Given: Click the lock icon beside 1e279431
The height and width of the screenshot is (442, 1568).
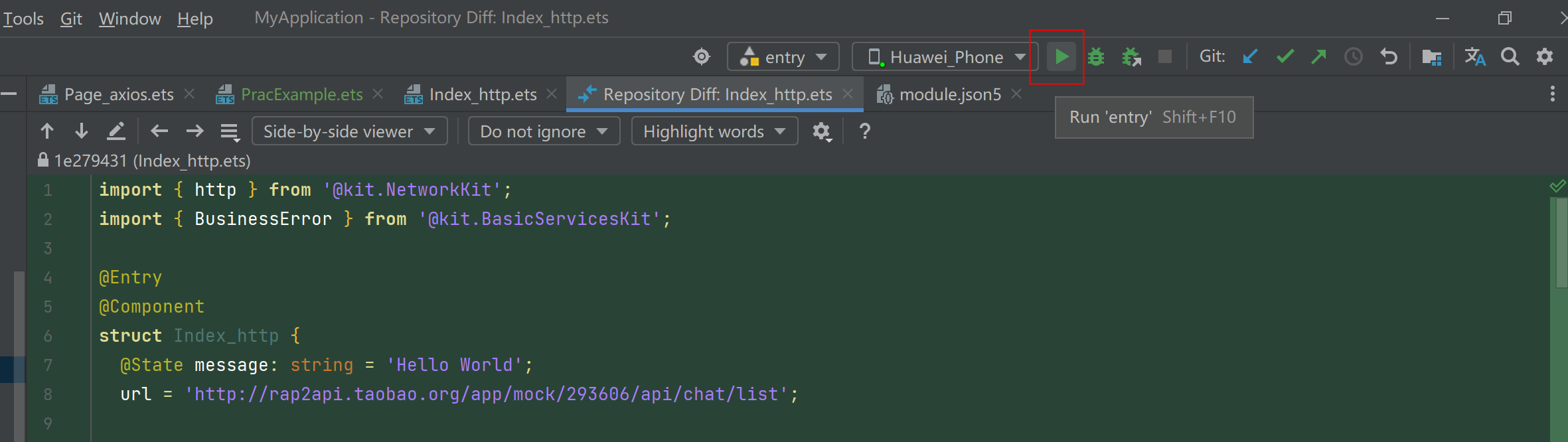Looking at the screenshot, I should [x=43, y=160].
